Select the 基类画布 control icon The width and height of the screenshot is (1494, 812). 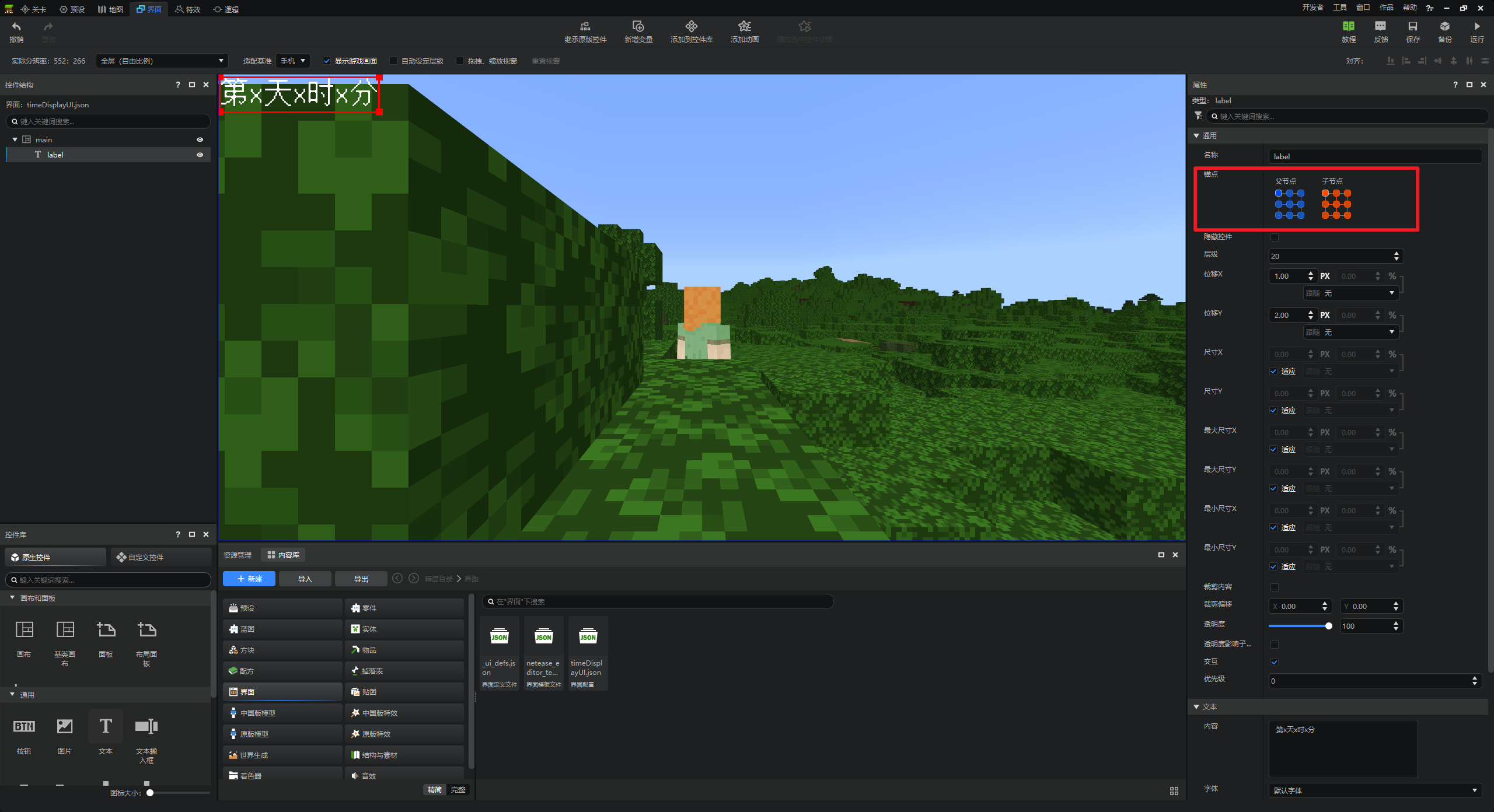tap(65, 630)
